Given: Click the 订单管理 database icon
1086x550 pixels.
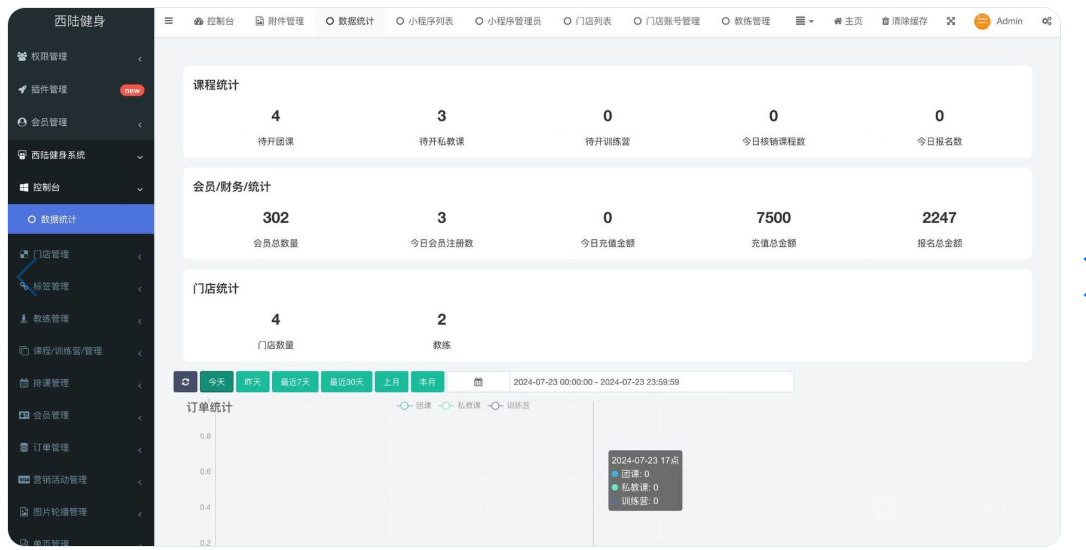Looking at the screenshot, I should pyautogui.click(x=24, y=447).
